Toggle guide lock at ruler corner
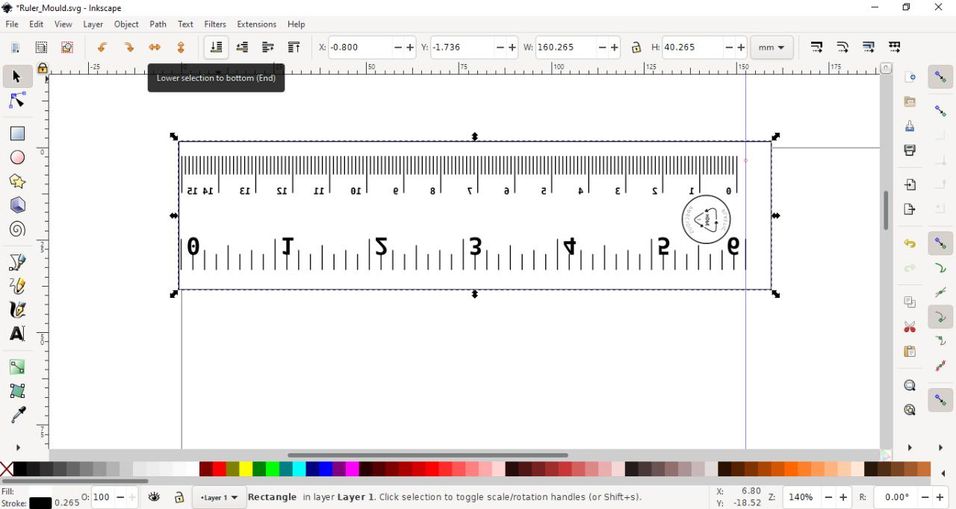 [42, 68]
